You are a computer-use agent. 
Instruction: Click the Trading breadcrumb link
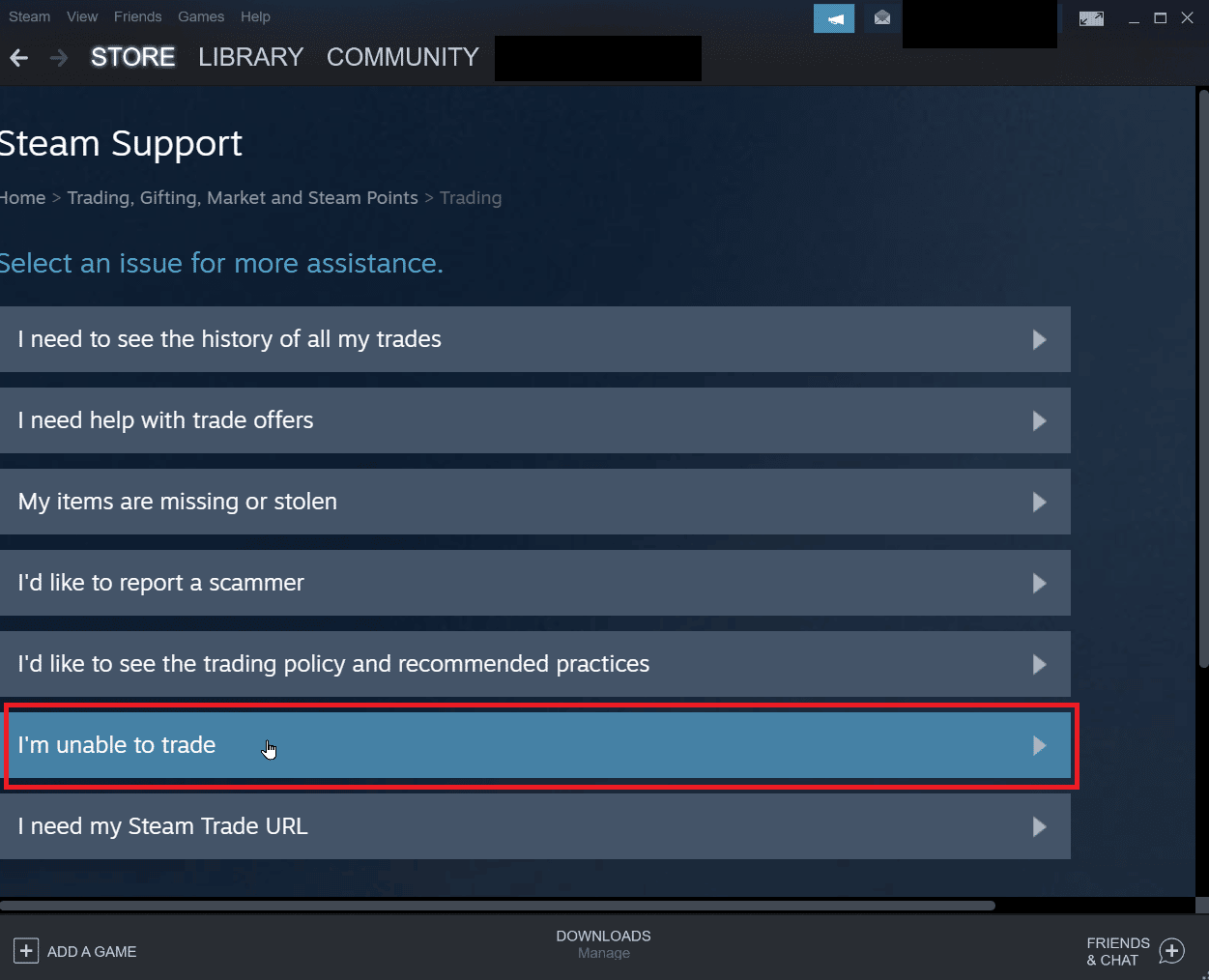471,197
